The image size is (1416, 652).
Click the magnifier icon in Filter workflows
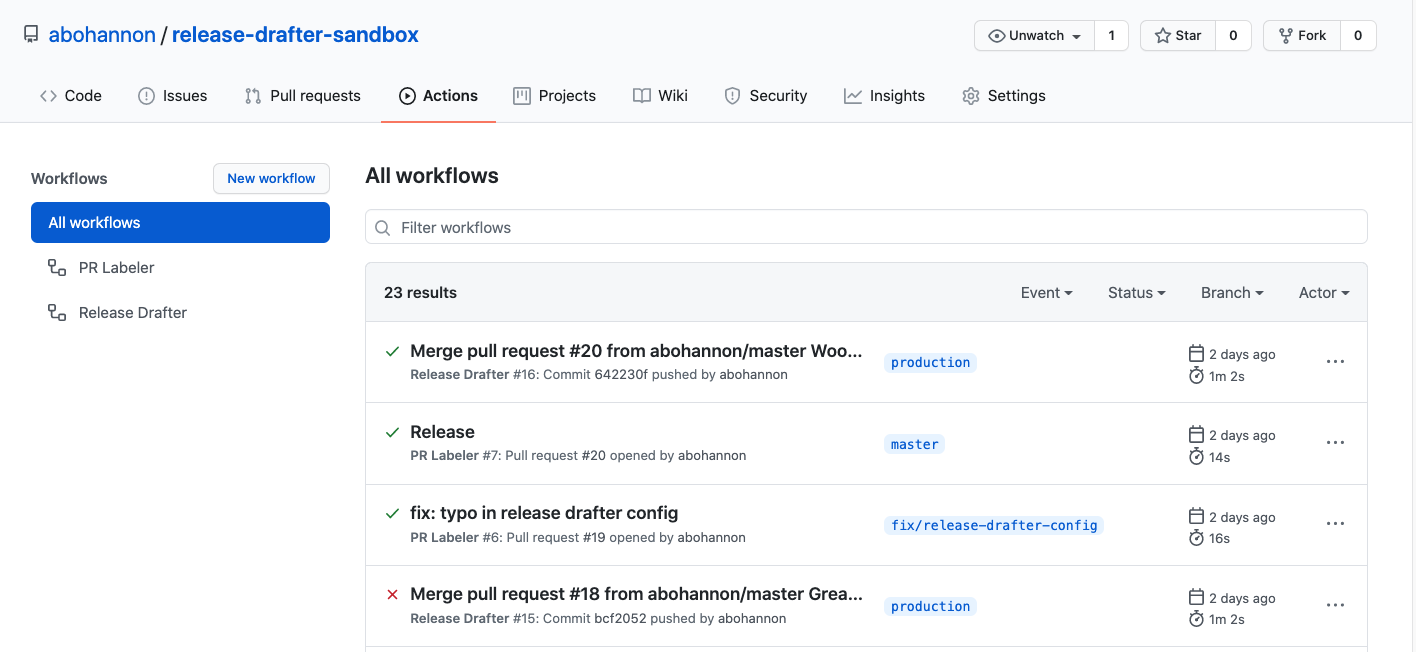pos(383,228)
